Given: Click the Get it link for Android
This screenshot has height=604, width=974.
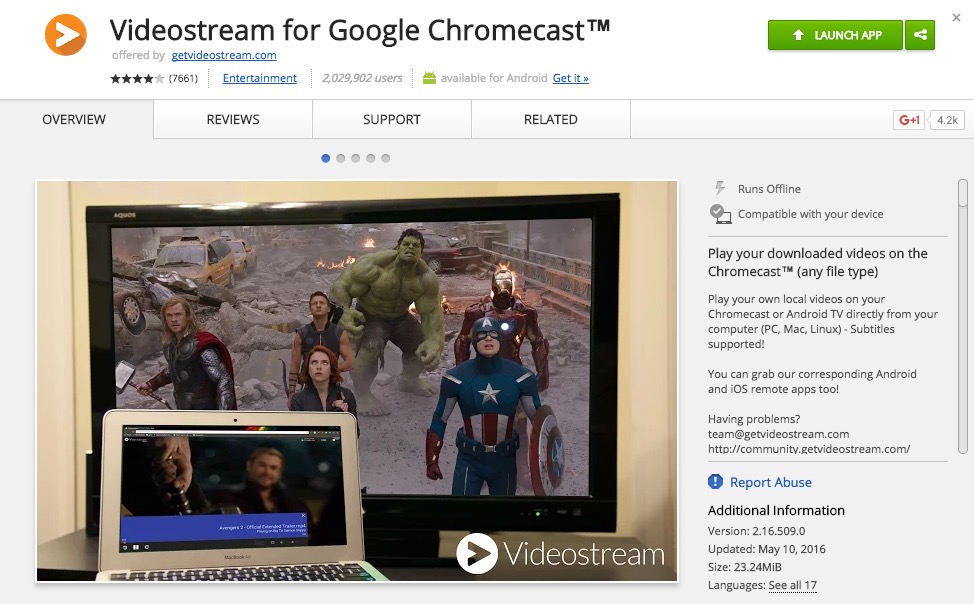Looking at the screenshot, I should point(571,78).
